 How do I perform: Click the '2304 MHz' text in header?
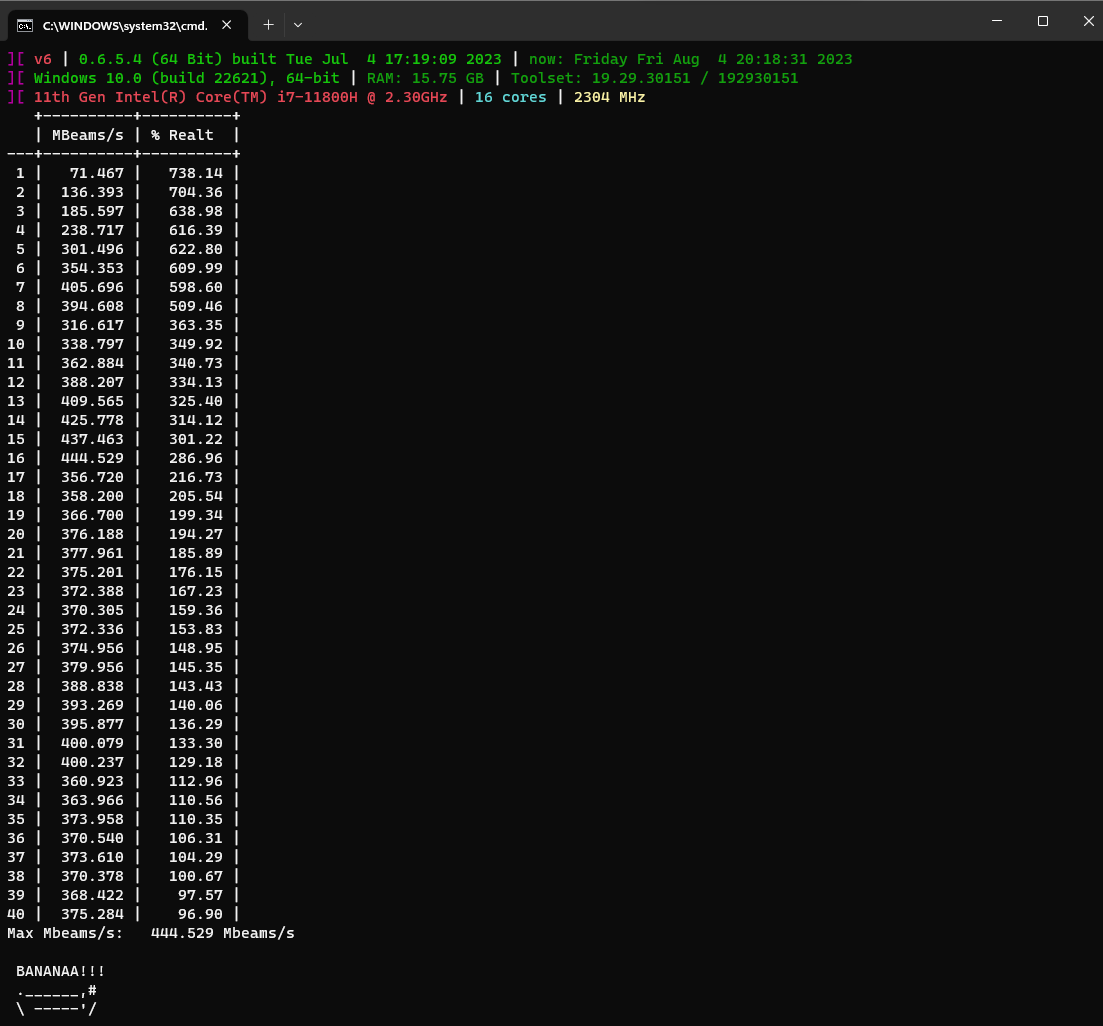pos(610,97)
